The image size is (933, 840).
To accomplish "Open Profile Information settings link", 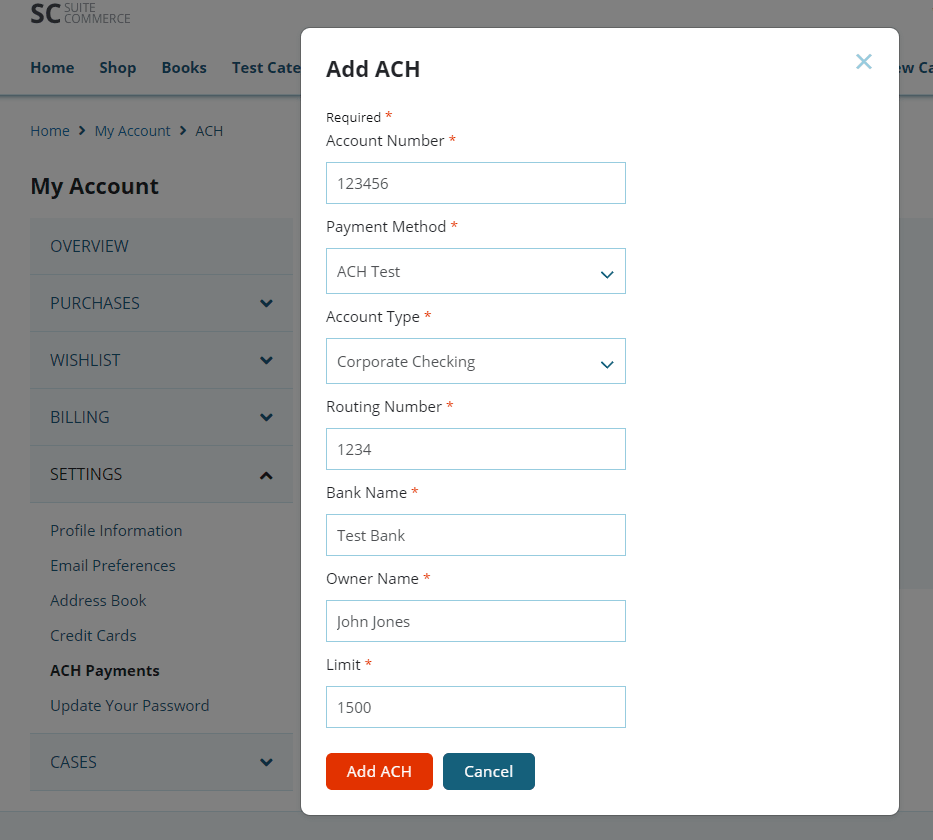I will 116,530.
